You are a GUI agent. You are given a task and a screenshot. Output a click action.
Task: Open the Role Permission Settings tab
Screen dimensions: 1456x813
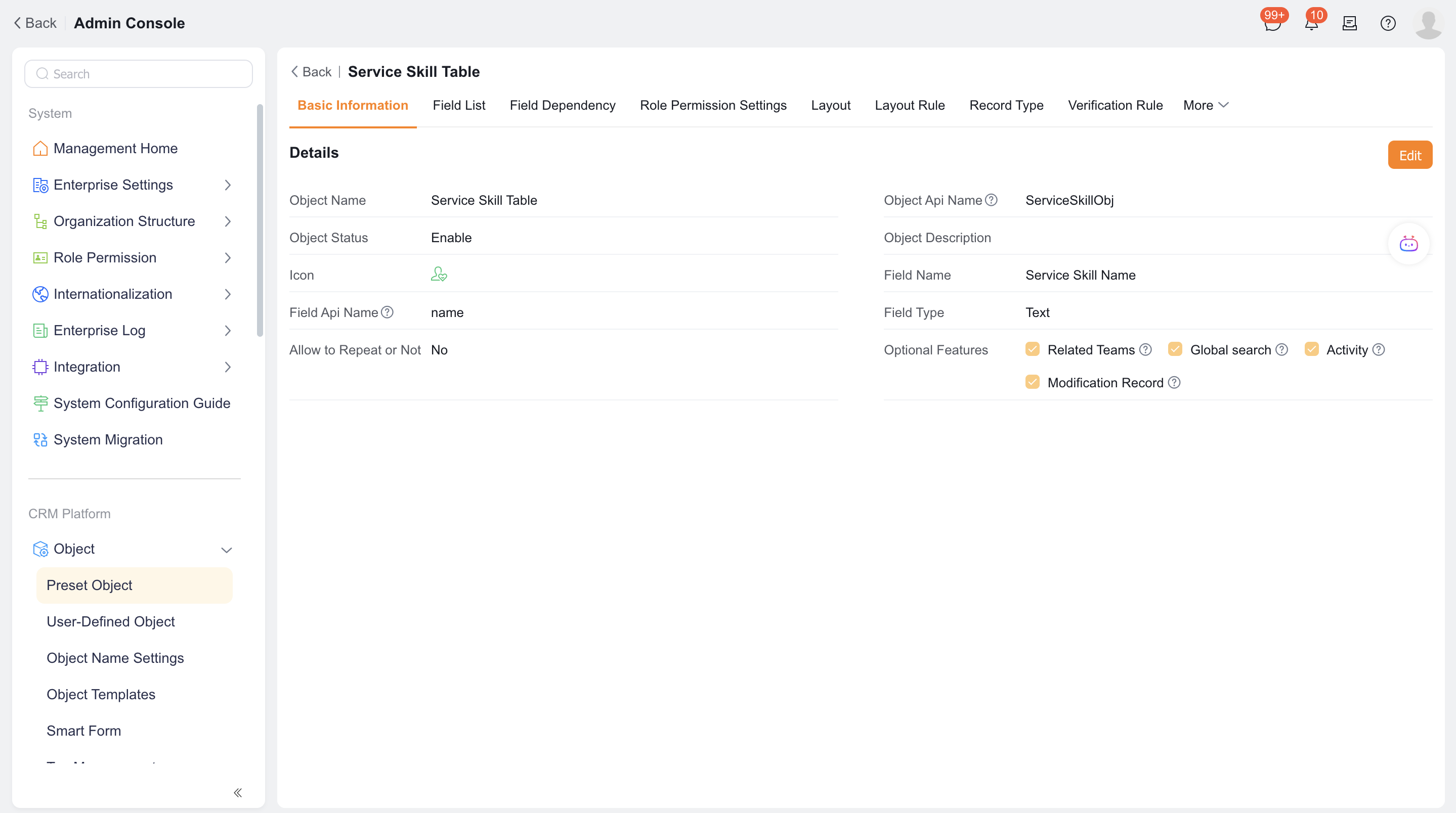coord(713,106)
